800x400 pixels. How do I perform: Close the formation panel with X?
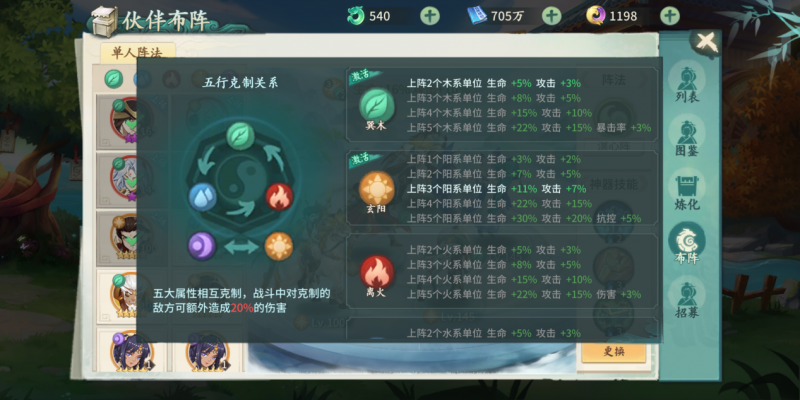click(707, 43)
